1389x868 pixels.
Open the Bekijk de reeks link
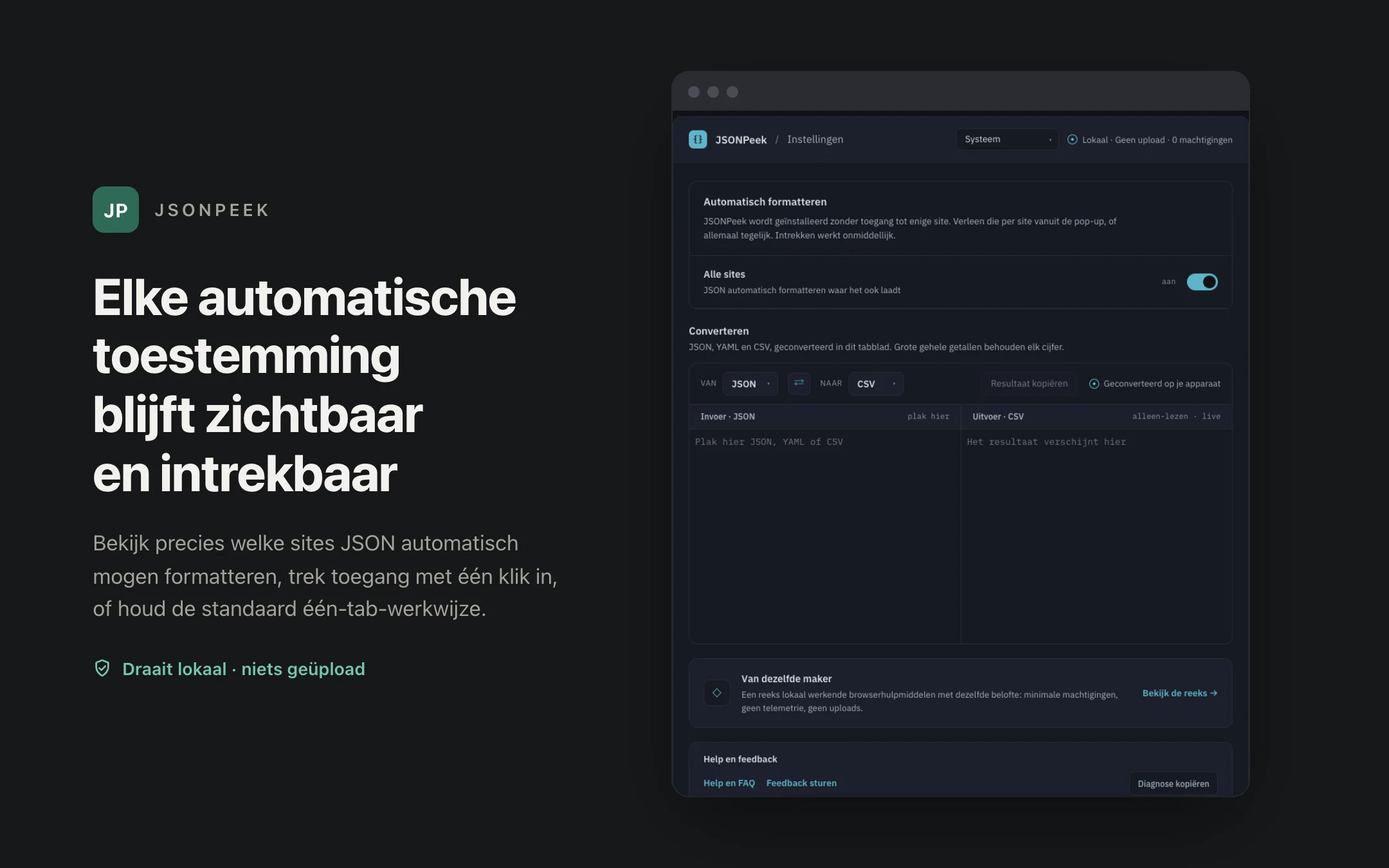coord(1179,693)
